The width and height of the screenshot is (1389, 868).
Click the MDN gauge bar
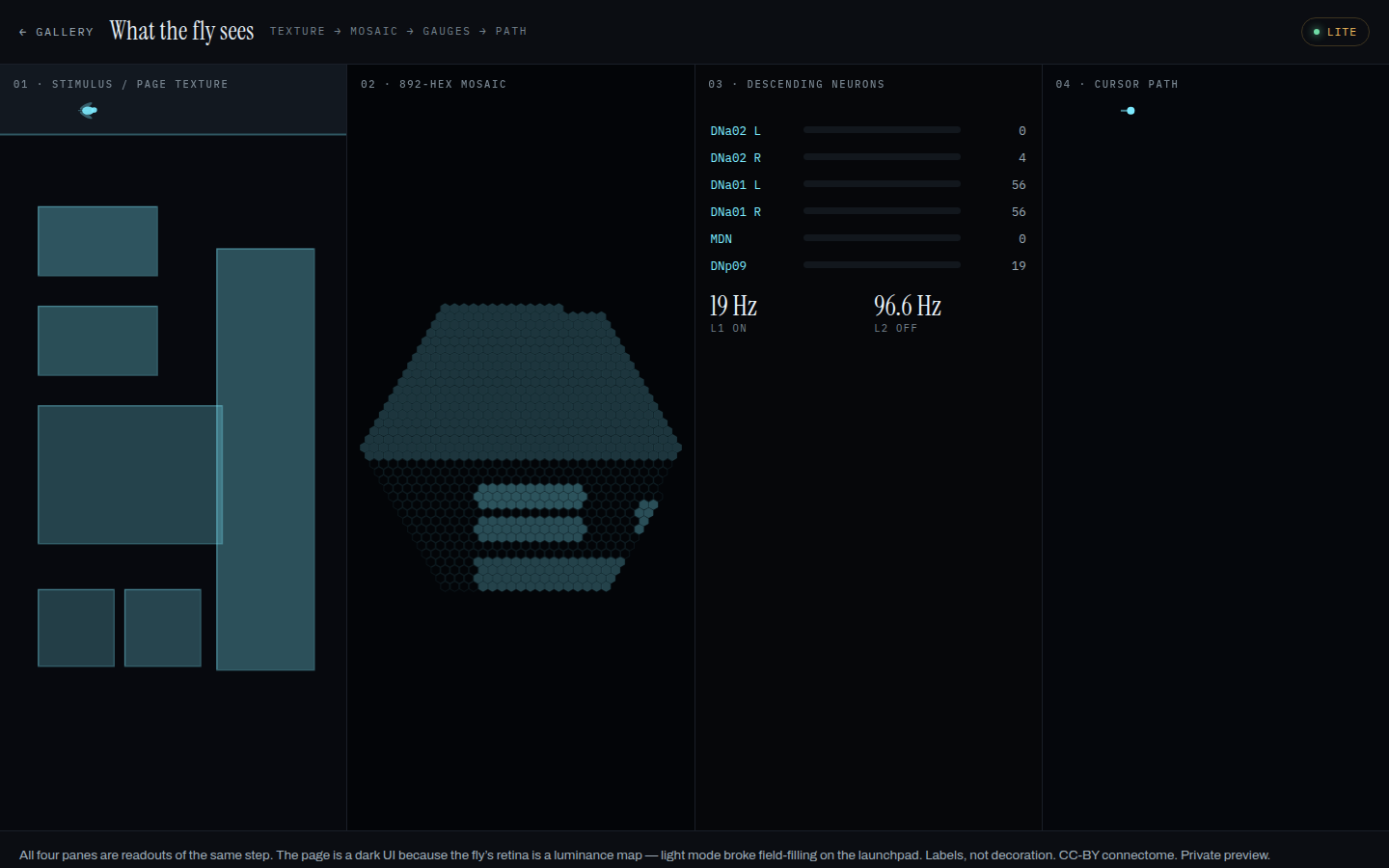click(882, 237)
